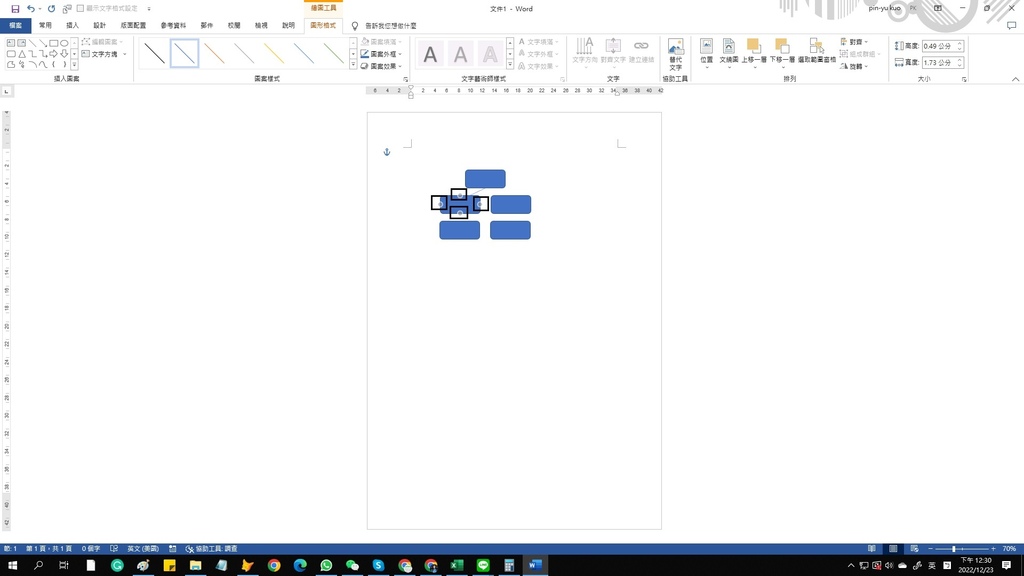Open the 圖案效果 dropdown
The image size is (1024, 576).
(x=381, y=66)
